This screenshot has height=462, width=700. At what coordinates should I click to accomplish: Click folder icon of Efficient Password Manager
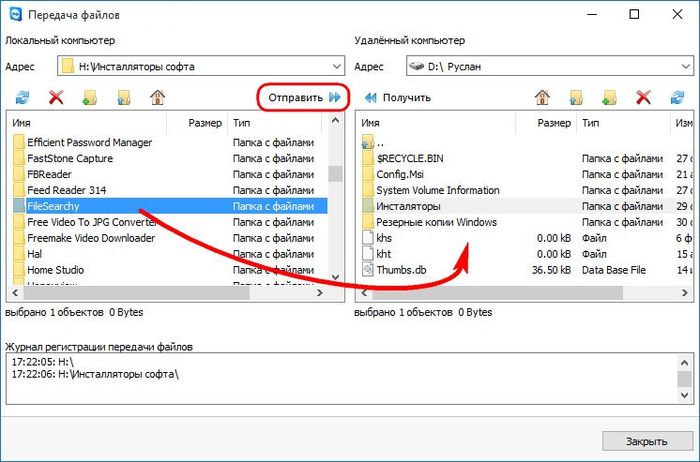click(x=19, y=142)
